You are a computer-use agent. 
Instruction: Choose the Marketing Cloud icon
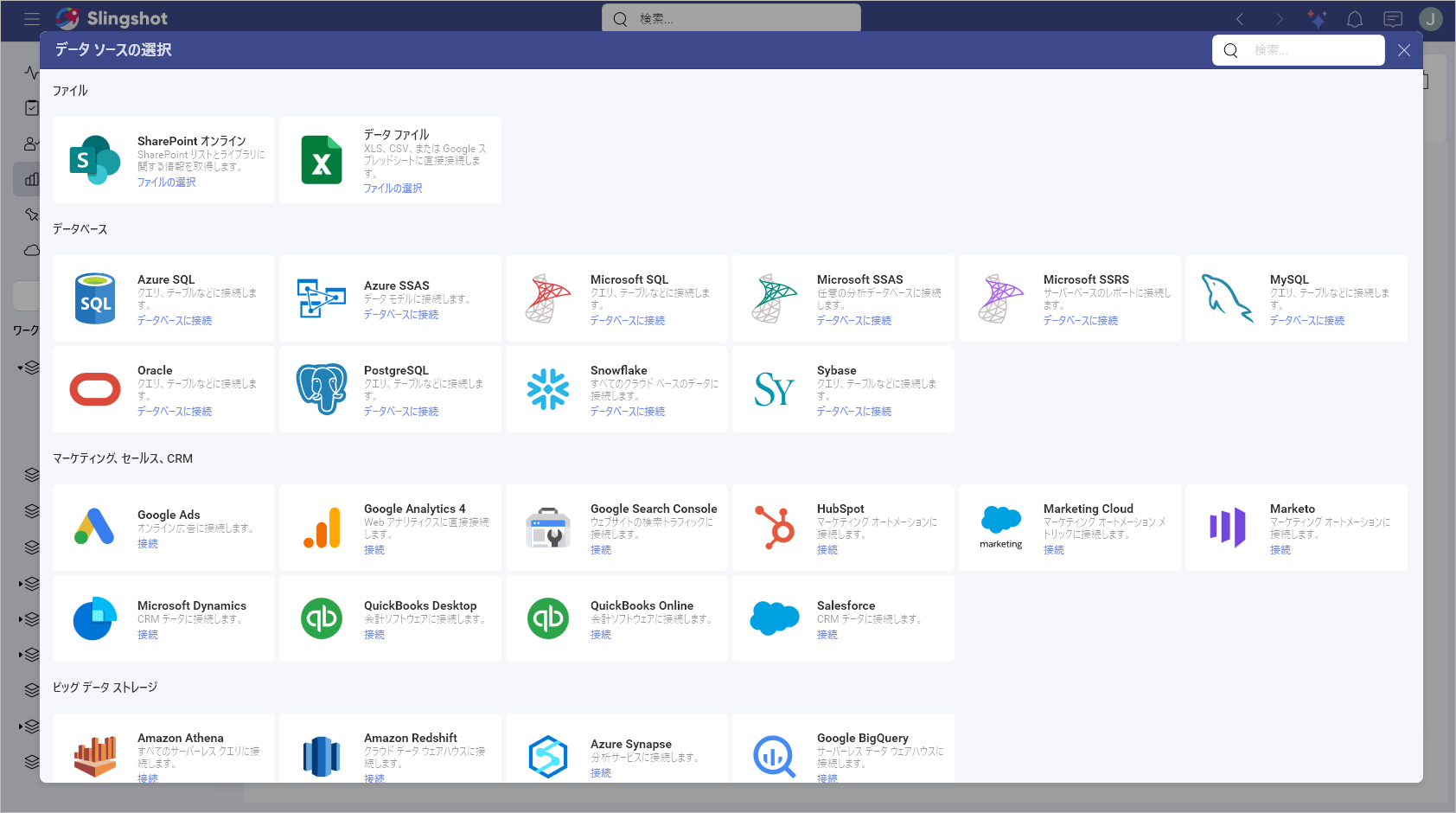click(x=1000, y=528)
